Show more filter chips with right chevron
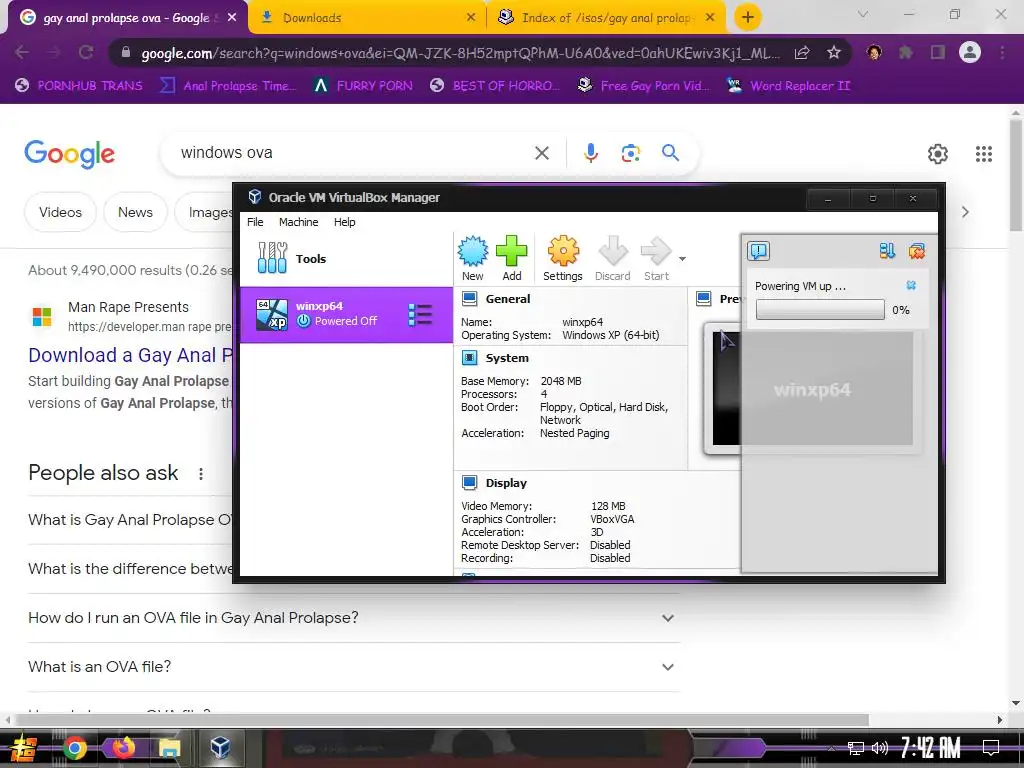1024x768 pixels. [965, 212]
